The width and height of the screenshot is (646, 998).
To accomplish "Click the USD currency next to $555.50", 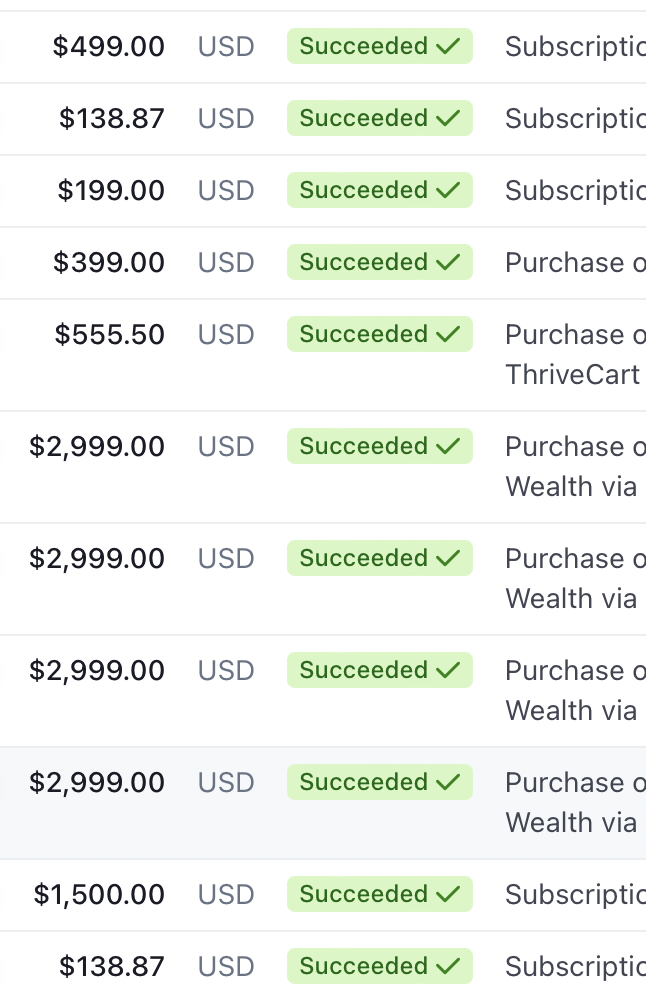I will click(226, 334).
